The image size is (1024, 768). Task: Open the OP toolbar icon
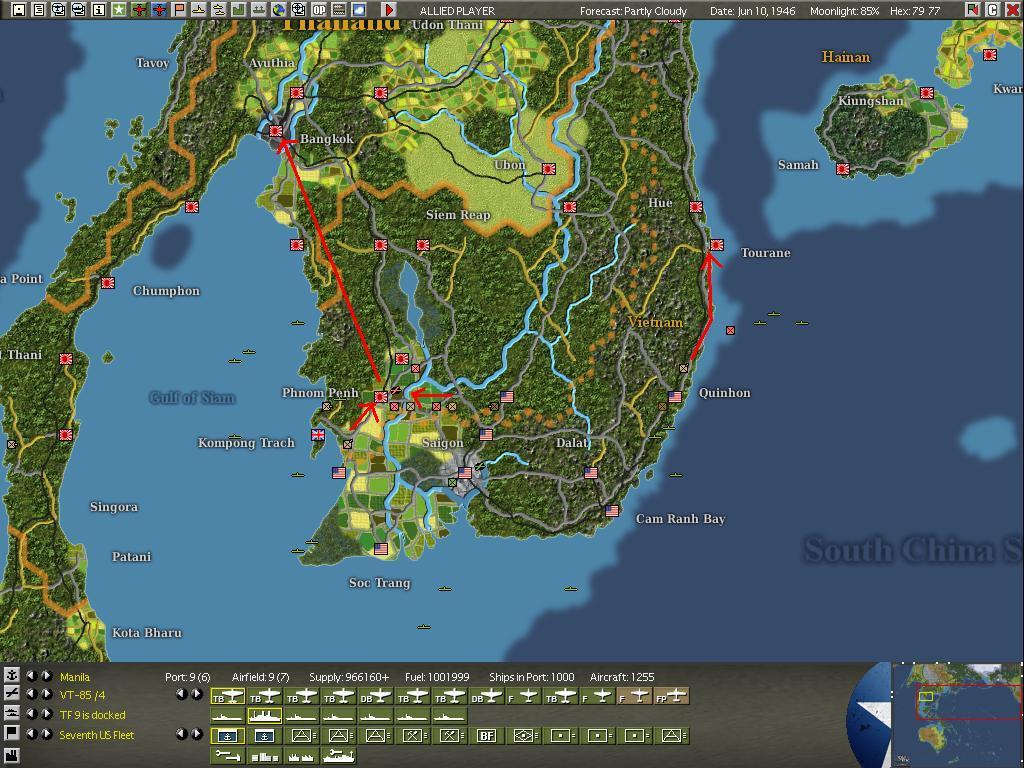(319, 10)
